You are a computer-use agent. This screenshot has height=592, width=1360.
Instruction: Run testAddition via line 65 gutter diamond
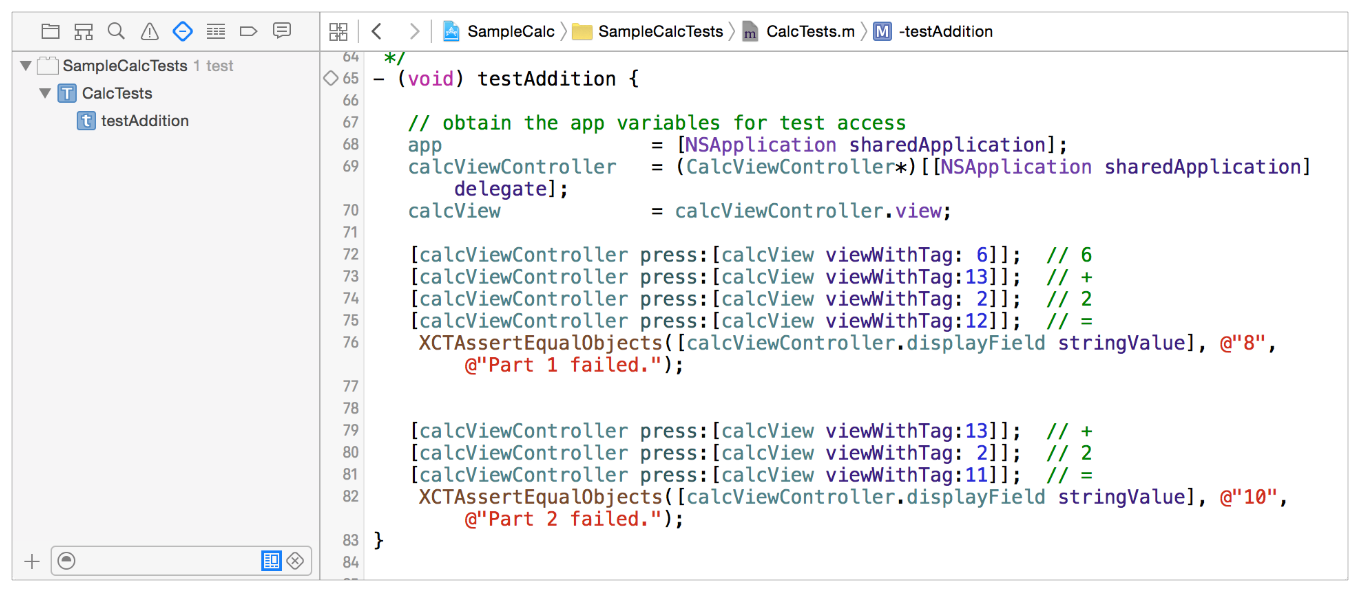330,78
